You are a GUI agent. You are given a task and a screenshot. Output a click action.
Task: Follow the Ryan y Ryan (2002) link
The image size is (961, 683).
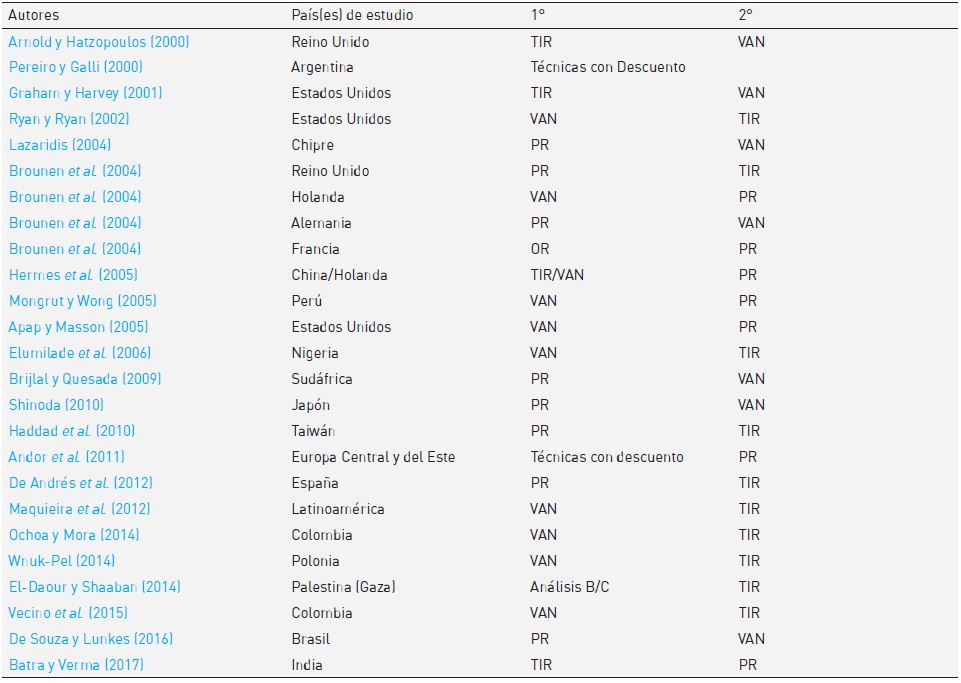coord(69,119)
